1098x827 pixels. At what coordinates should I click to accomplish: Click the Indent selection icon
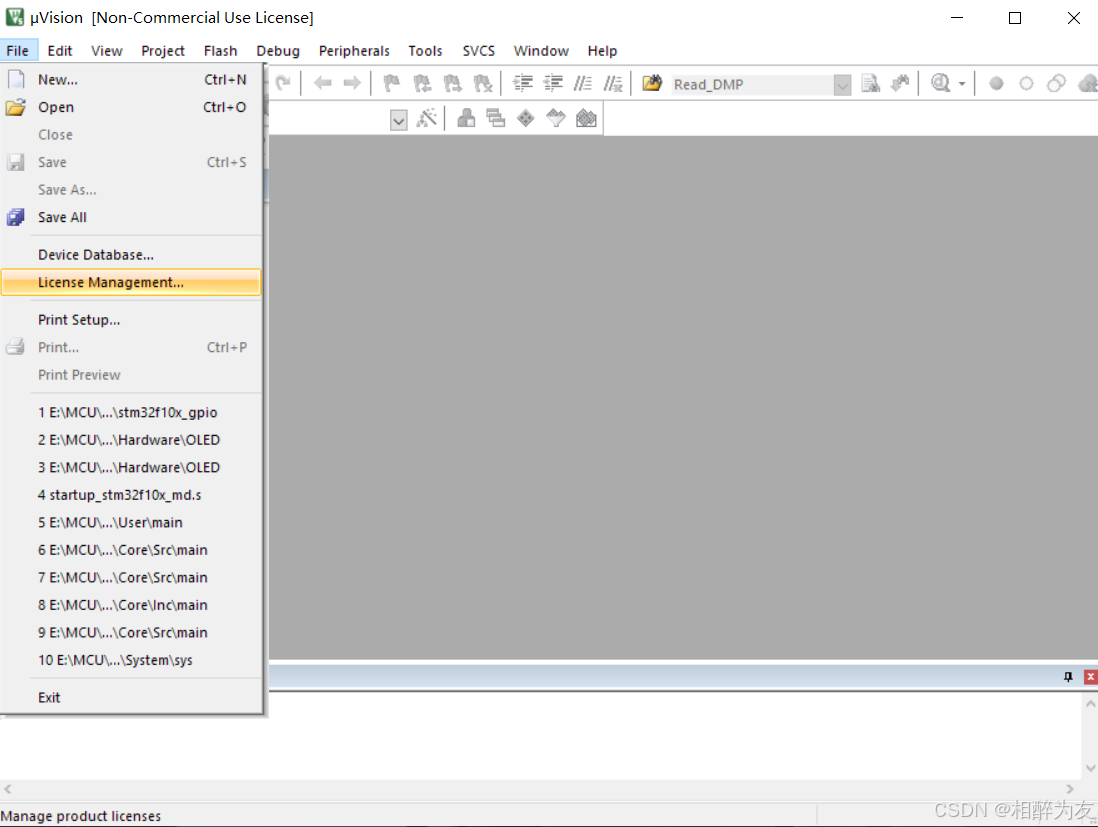coord(523,83)
